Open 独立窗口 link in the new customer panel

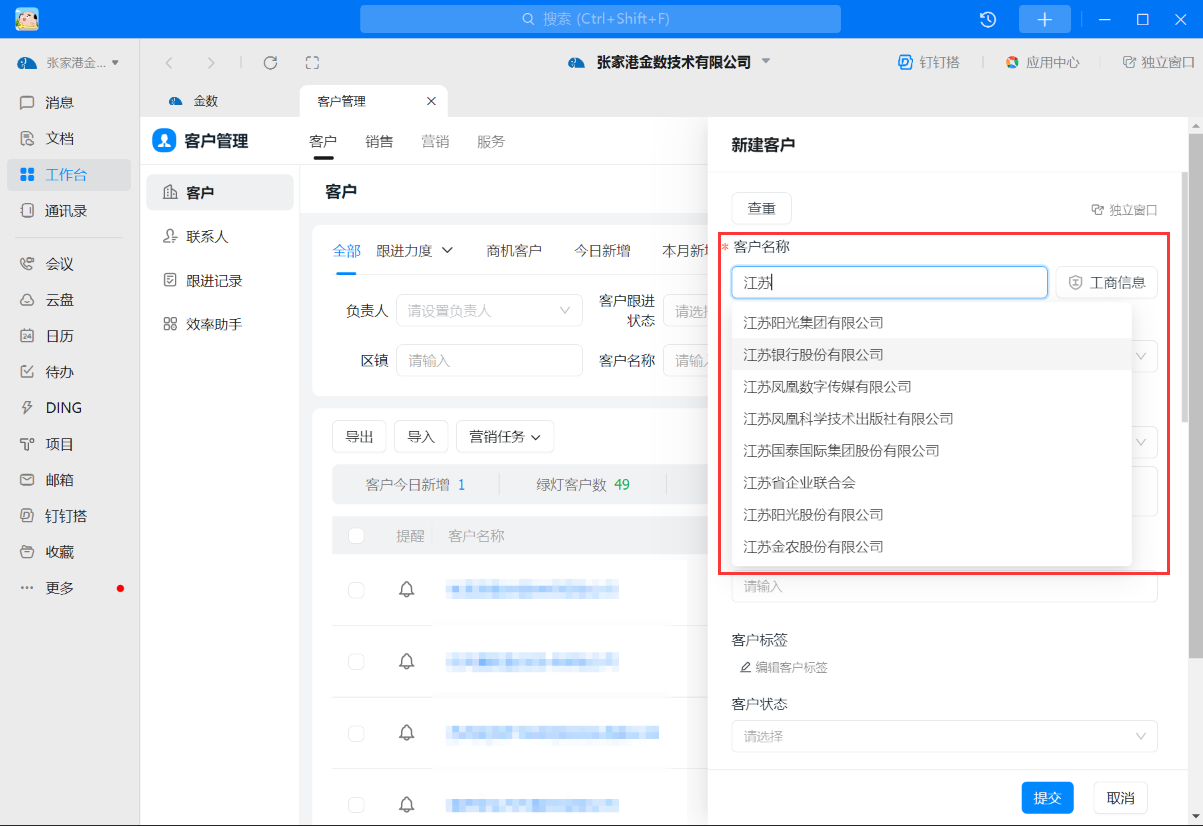click(1124, 210)
